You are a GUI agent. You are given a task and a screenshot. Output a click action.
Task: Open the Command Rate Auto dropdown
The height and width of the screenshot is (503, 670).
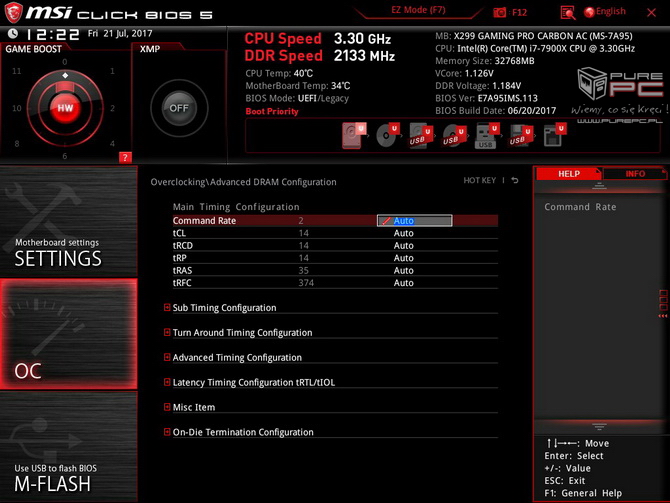tap(414, 221)
